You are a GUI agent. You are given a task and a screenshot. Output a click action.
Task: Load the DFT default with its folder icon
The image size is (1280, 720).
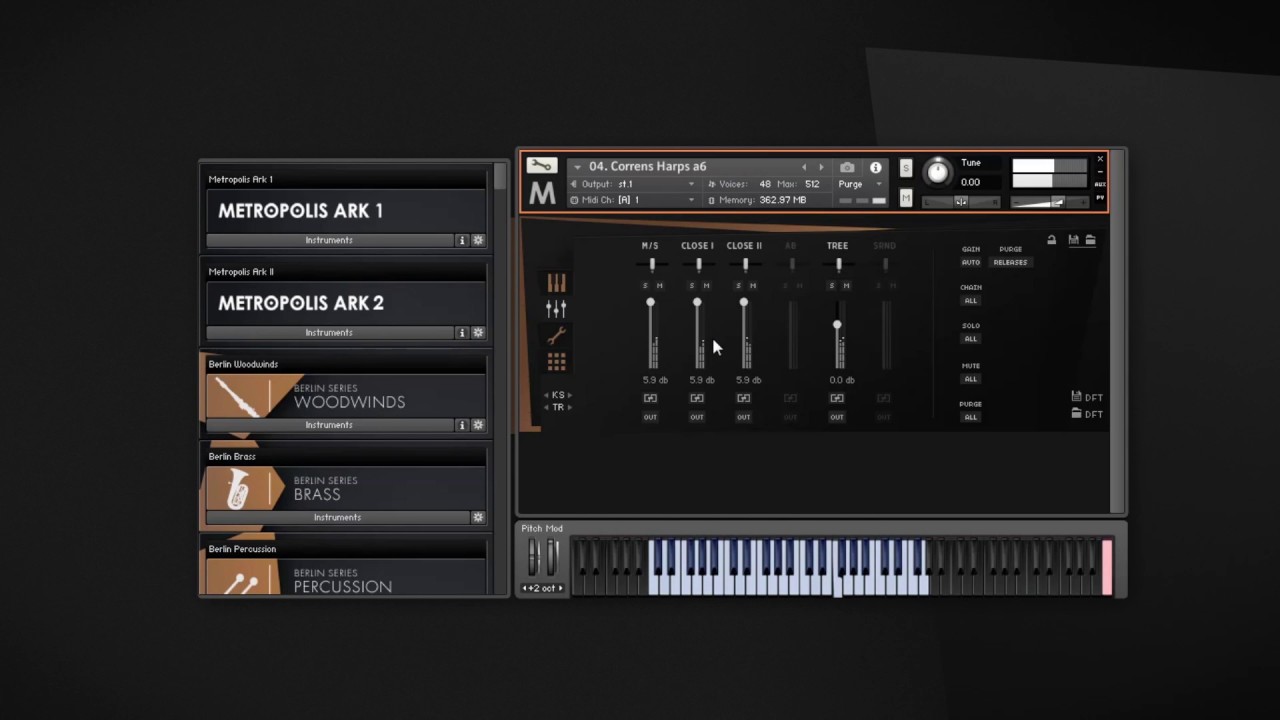tap(1076, 413)
